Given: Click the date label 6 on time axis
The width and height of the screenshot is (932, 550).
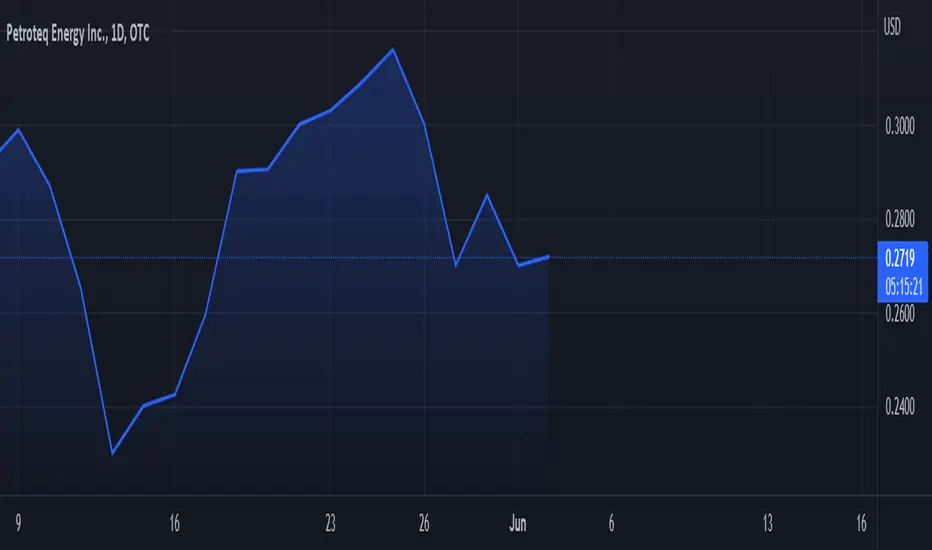Looking at the screenshot, I should point(611,523).
